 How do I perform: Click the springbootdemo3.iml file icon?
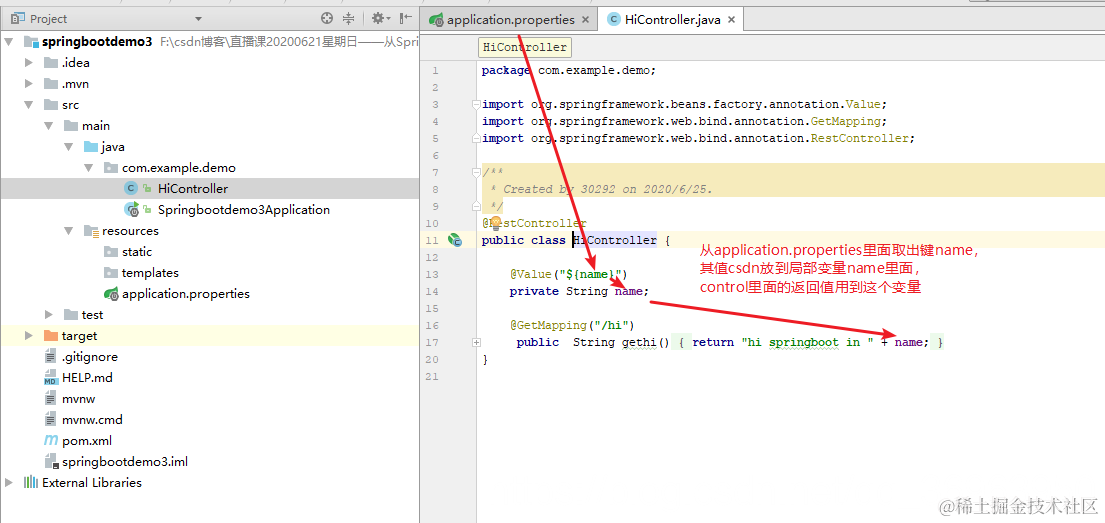51,462
